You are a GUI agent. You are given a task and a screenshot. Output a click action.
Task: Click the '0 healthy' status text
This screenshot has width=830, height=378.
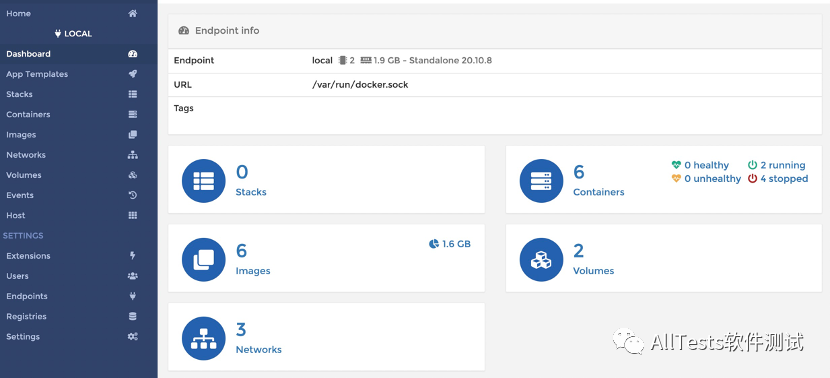(707, 165)
